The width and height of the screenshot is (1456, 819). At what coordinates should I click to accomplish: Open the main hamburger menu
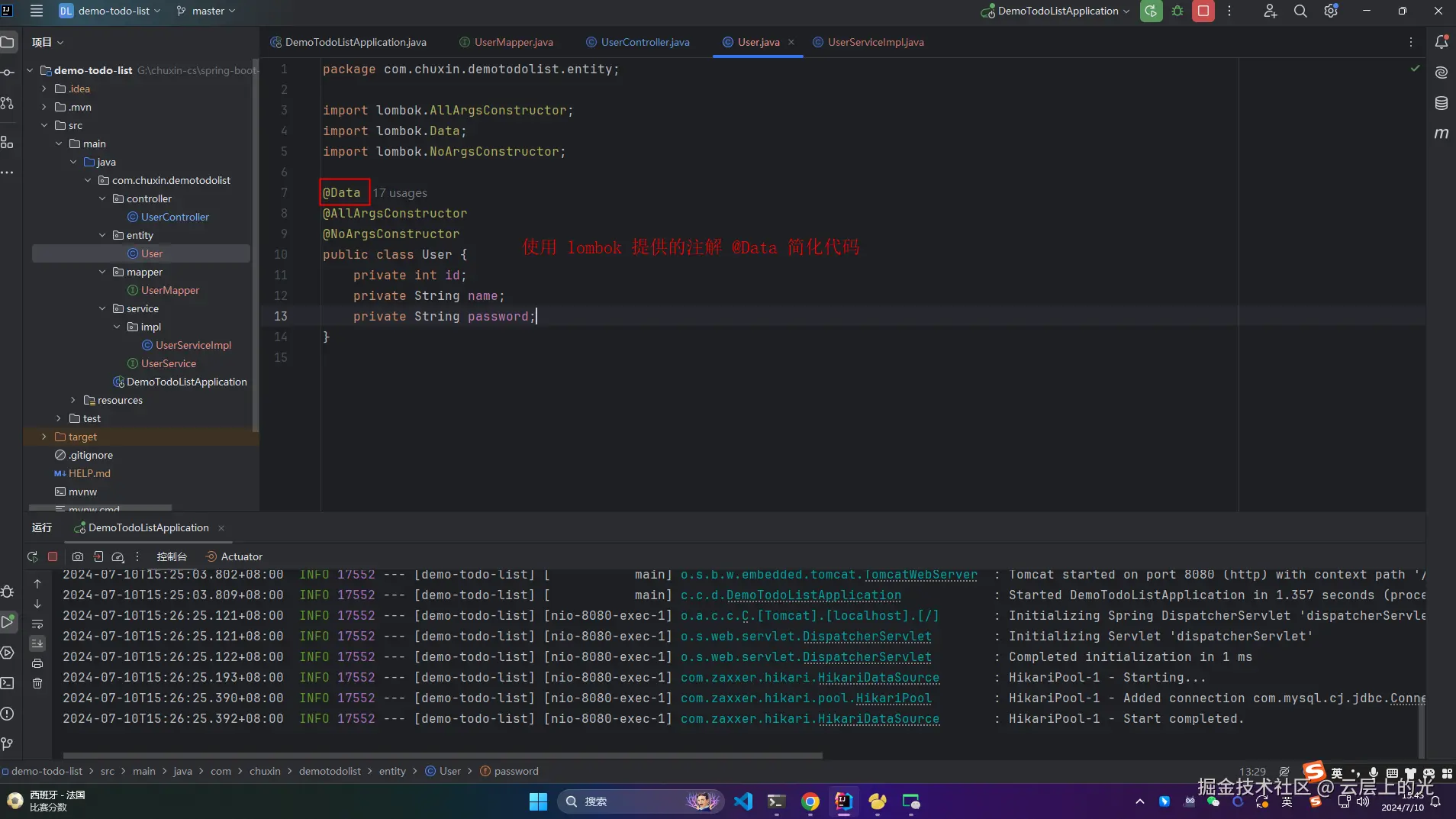click(36, 11)
